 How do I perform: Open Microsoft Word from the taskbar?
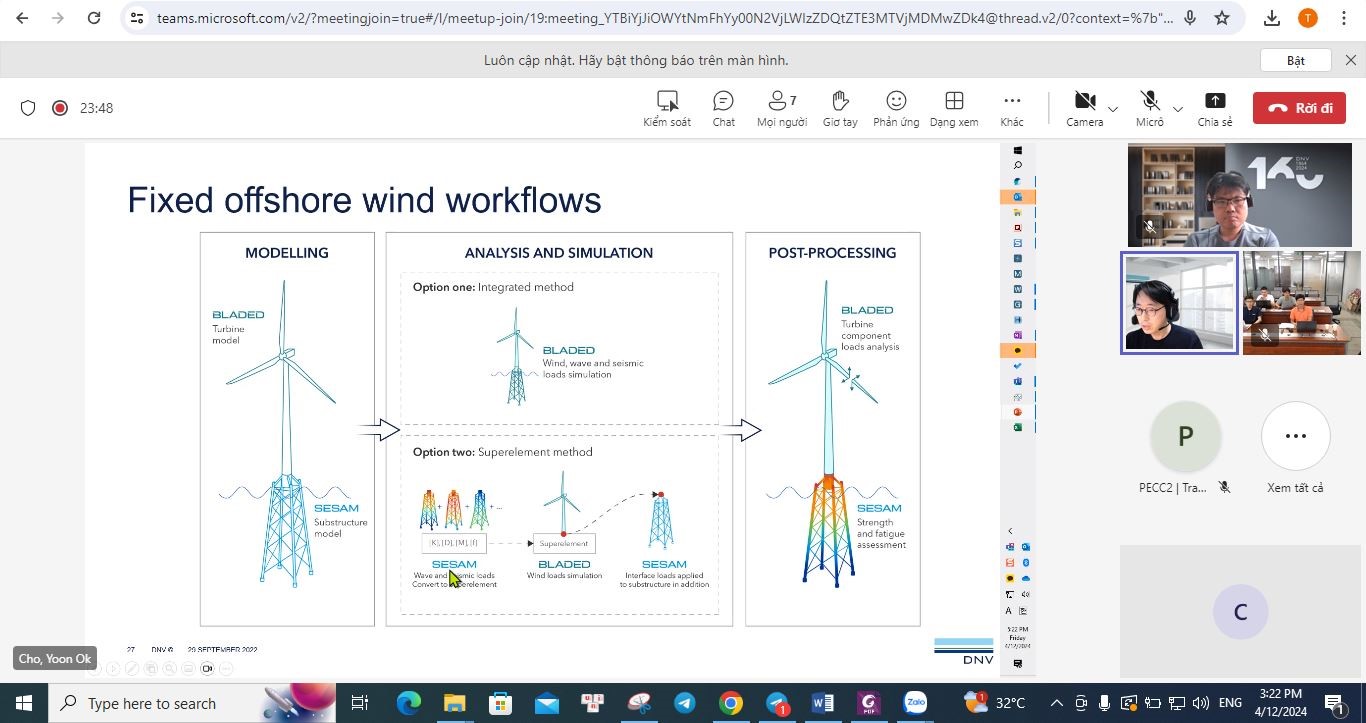[823, 703]
